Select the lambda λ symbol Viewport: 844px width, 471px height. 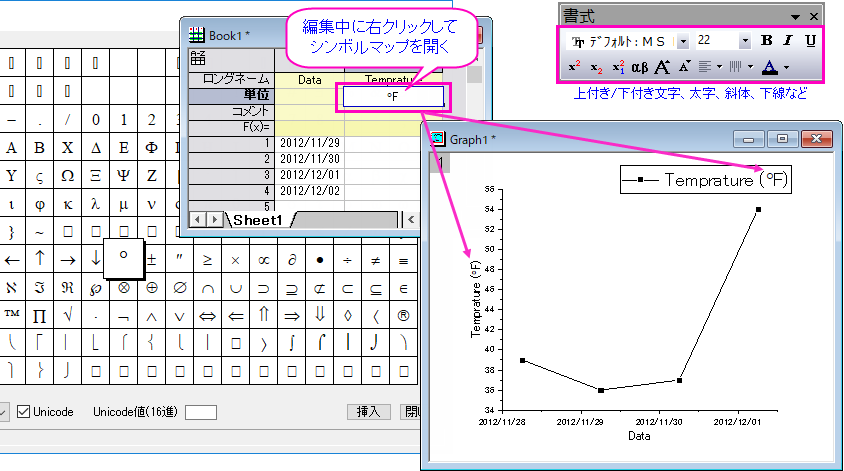pyautogui.click(x=96, y=204)
